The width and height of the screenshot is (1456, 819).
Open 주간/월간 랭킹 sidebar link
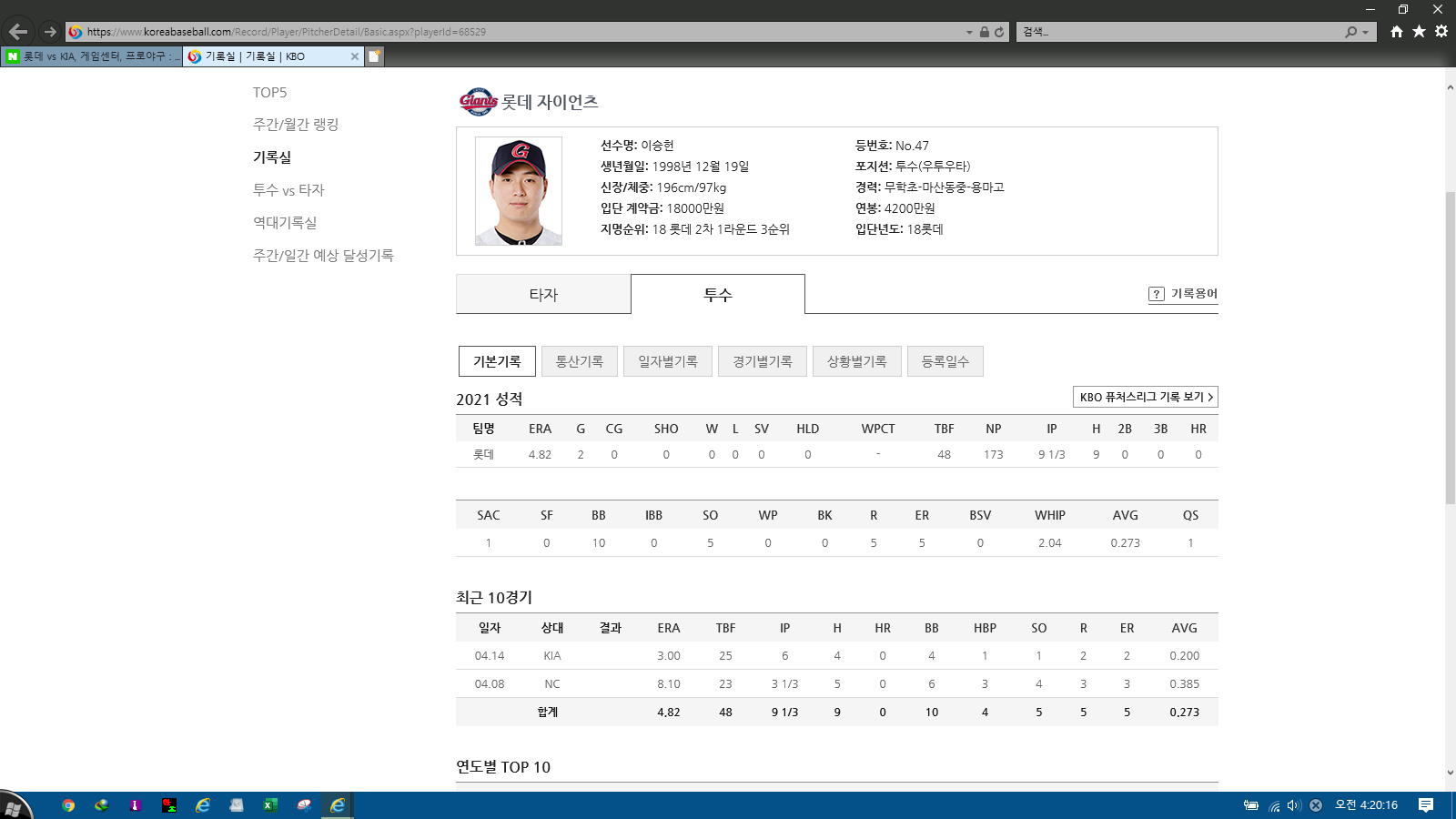pos(296,125)
